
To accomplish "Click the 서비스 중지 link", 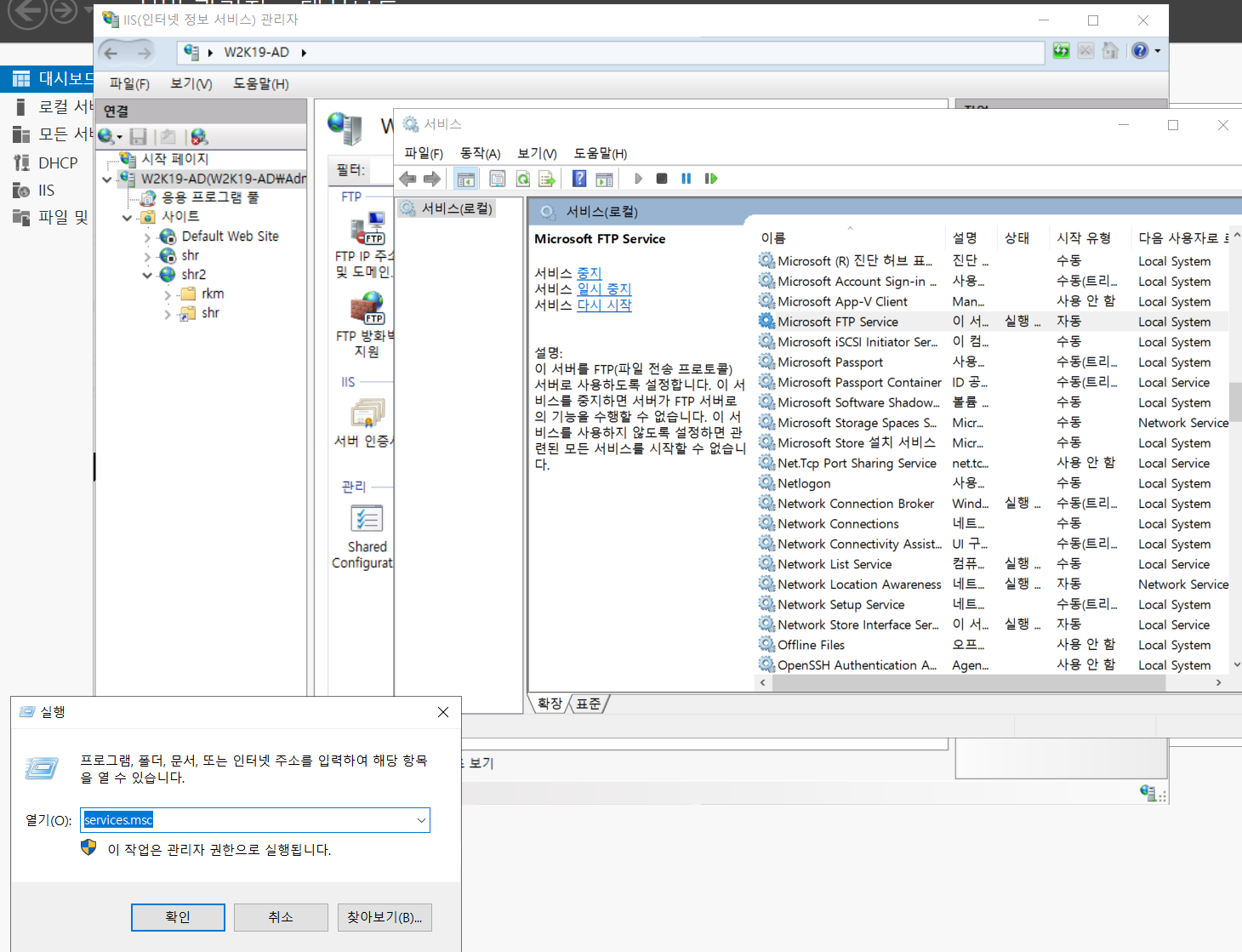I will [x=589, y=273].
